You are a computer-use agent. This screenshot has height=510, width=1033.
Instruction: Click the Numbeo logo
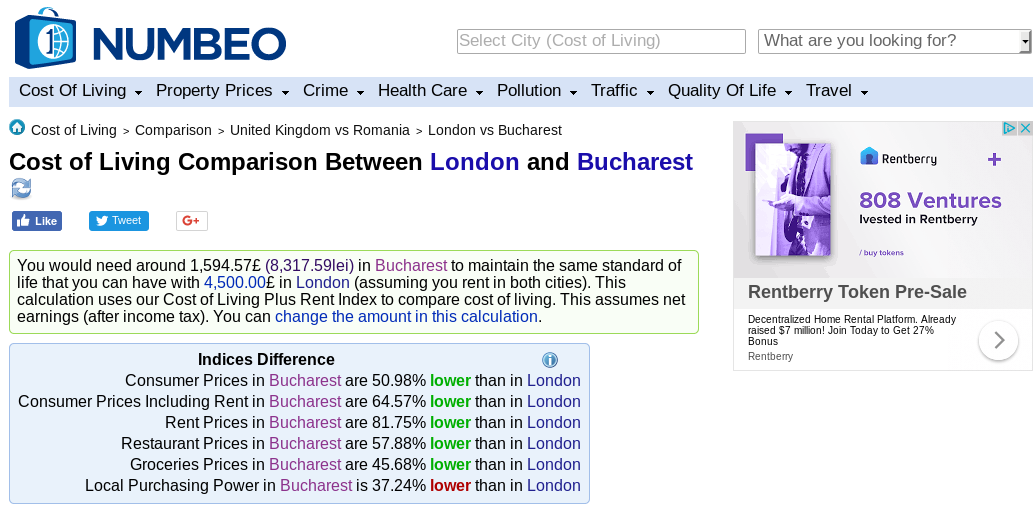[151, 38]
